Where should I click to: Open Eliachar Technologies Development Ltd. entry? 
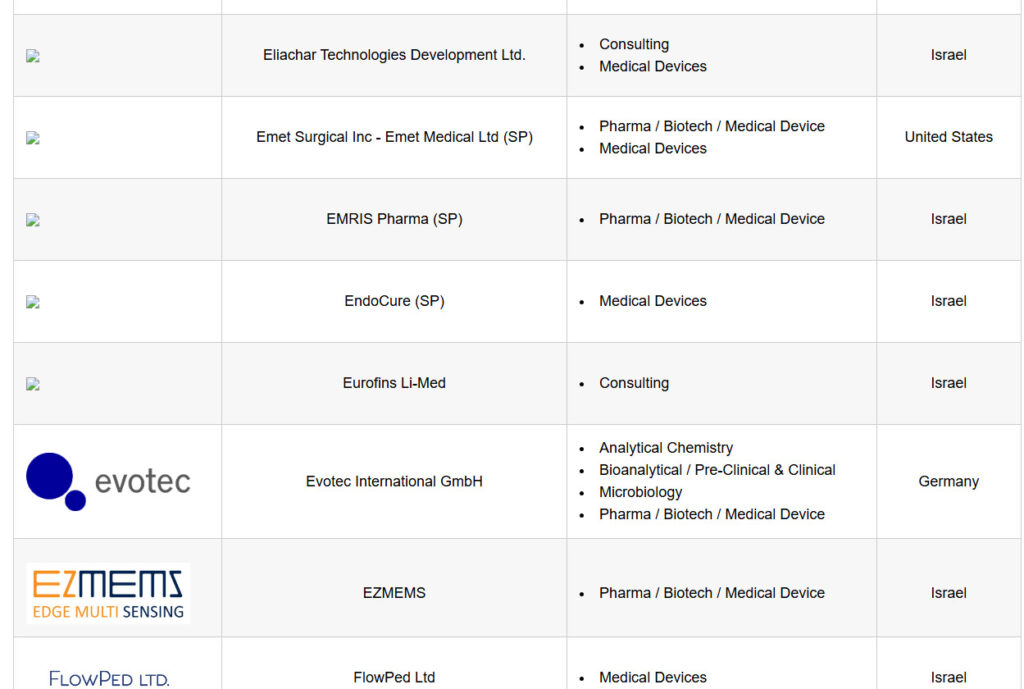(394, 55)
